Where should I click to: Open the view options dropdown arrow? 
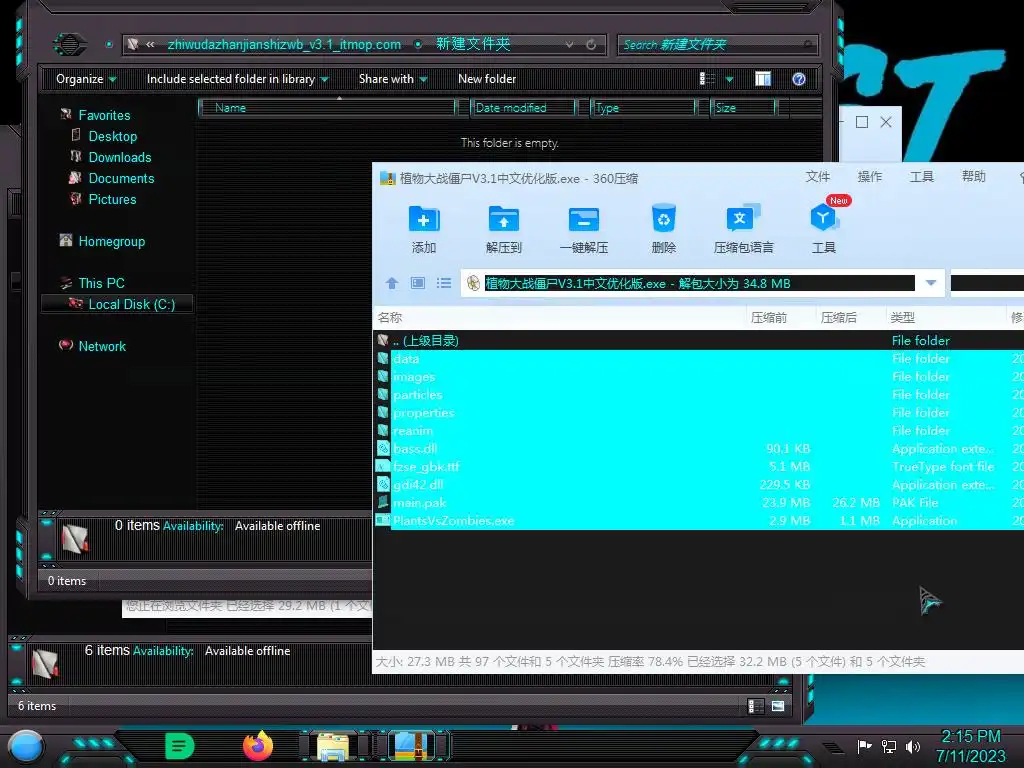(729, 79)
